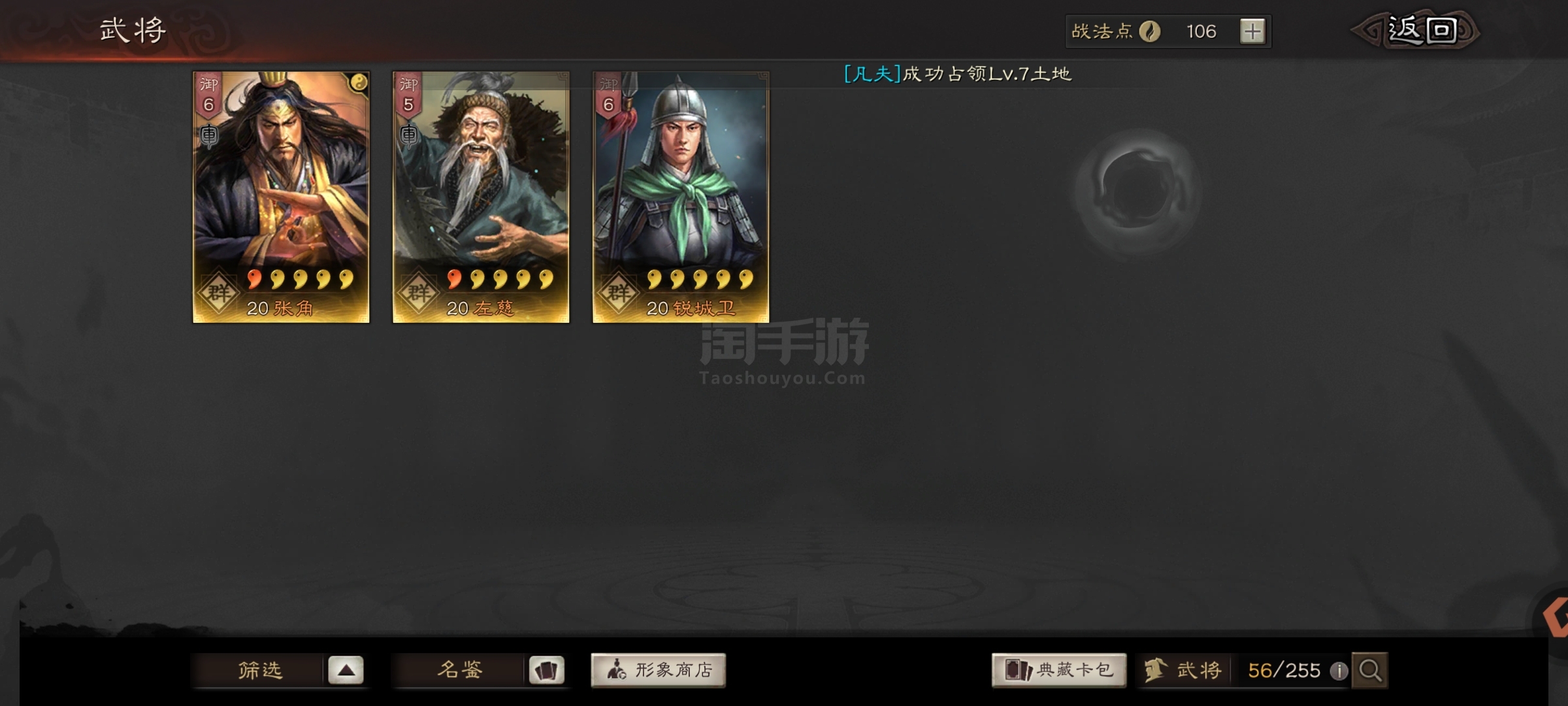Click the yin-yang icon on 张角 card
The width and height of the screenshot is (1568, 706).
click(x=358, y=82)
